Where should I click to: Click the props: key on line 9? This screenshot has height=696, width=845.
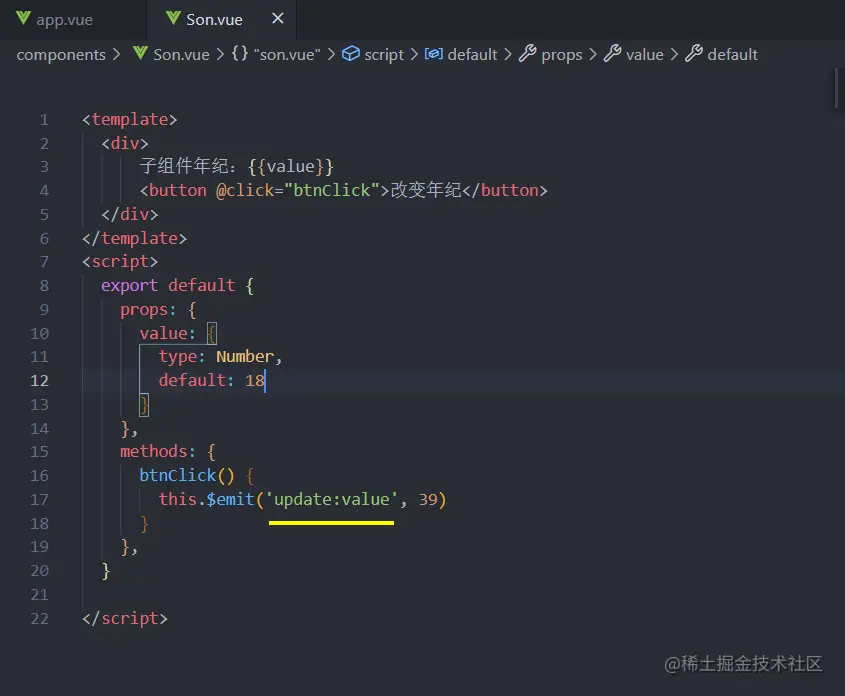[x=148, y=310]
